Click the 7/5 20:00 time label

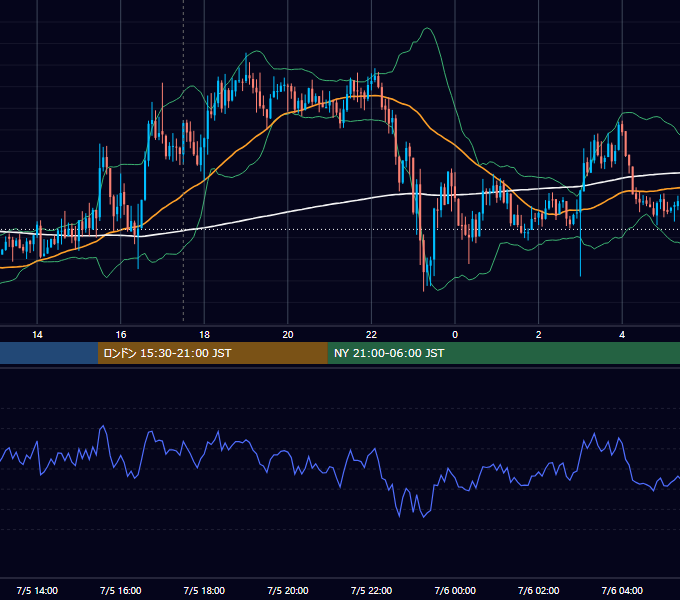(288, 591)
